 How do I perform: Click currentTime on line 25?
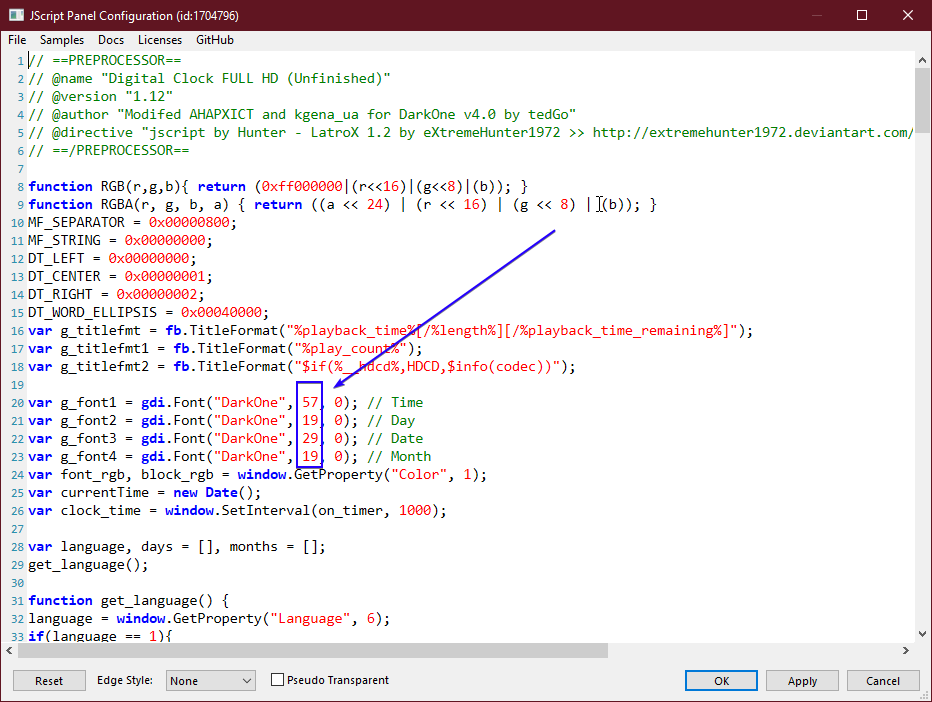click(105, 493)
